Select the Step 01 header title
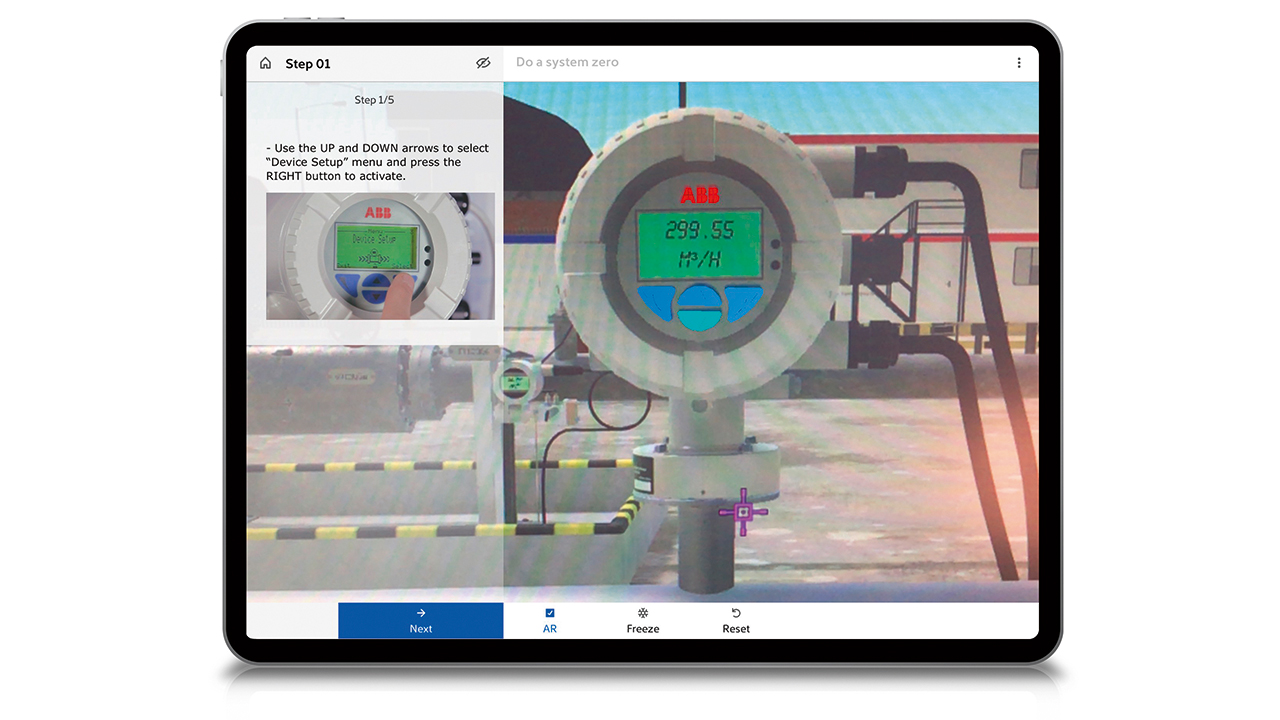 tap(308, 64)
